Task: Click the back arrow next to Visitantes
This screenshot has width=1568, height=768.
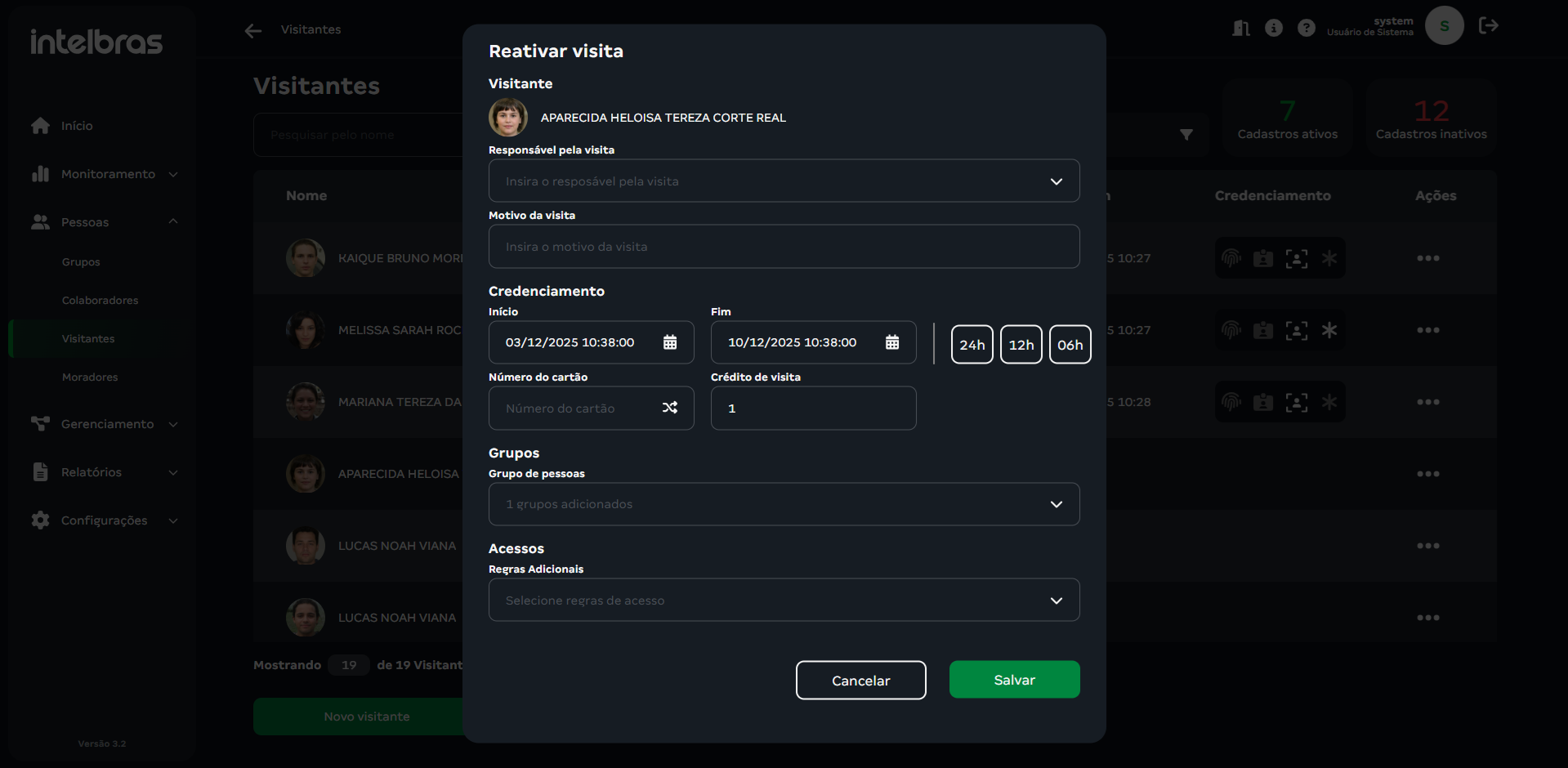Action: pyautogui.click(x=253, y=30)
